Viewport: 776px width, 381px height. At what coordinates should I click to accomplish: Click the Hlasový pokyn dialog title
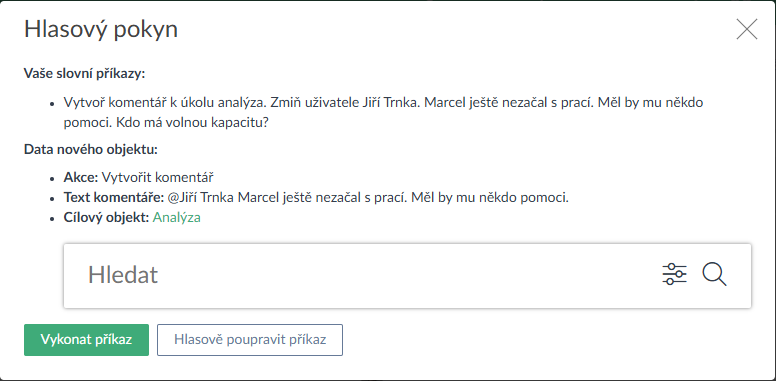101,30
